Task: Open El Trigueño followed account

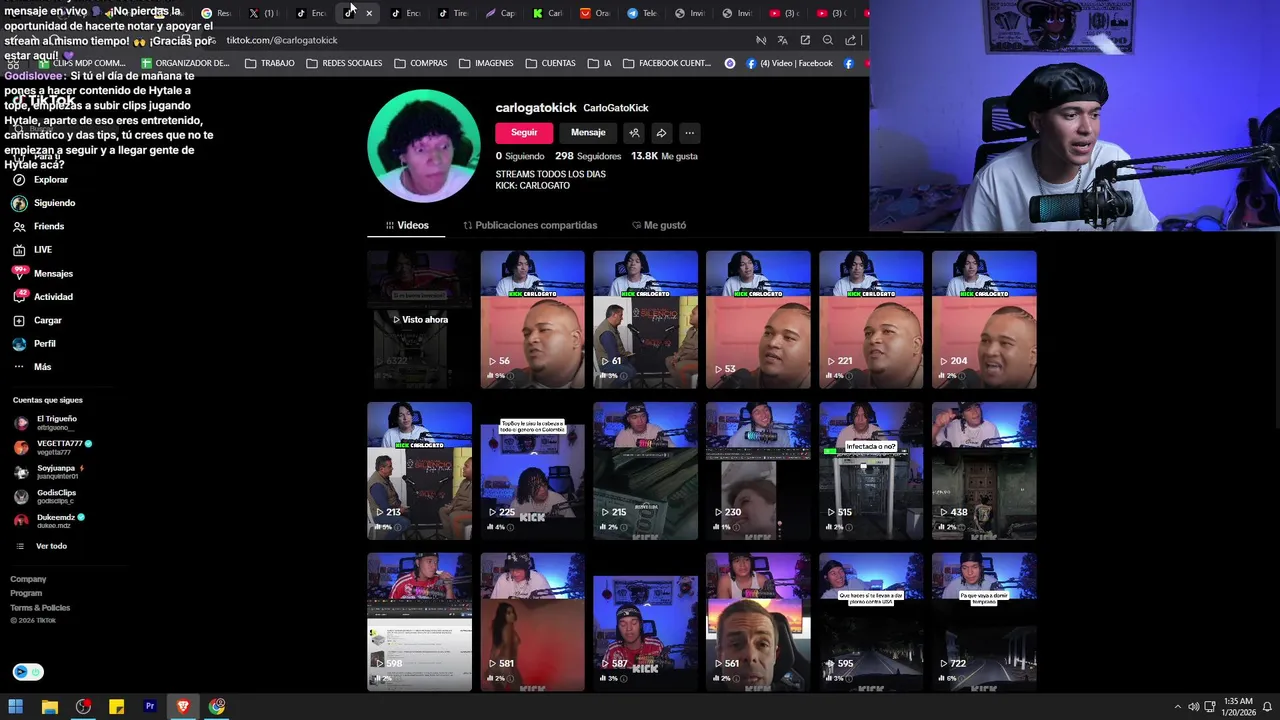Action: point(46,423)
